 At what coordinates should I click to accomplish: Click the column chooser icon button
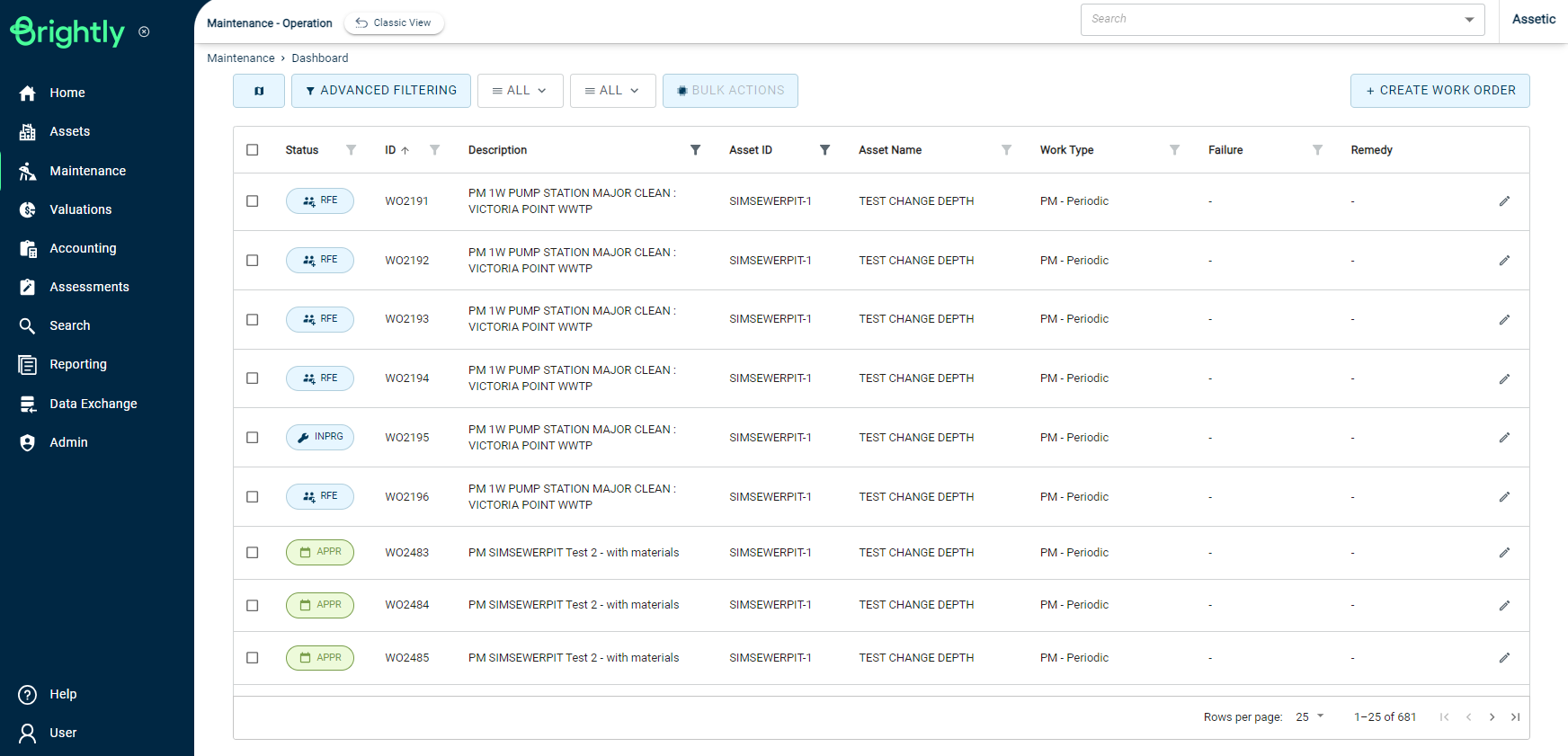pyautogui.click(x=259, y=91)
